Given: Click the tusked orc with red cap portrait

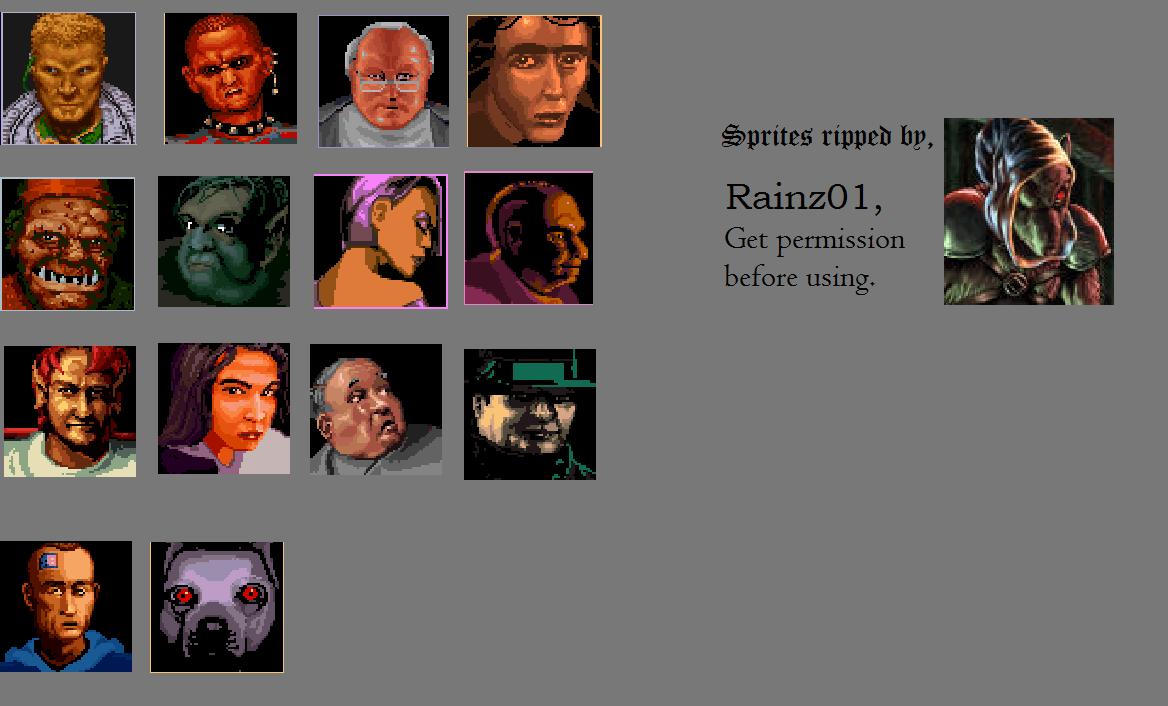Looking at the screenshot, I should coord(68,244).
